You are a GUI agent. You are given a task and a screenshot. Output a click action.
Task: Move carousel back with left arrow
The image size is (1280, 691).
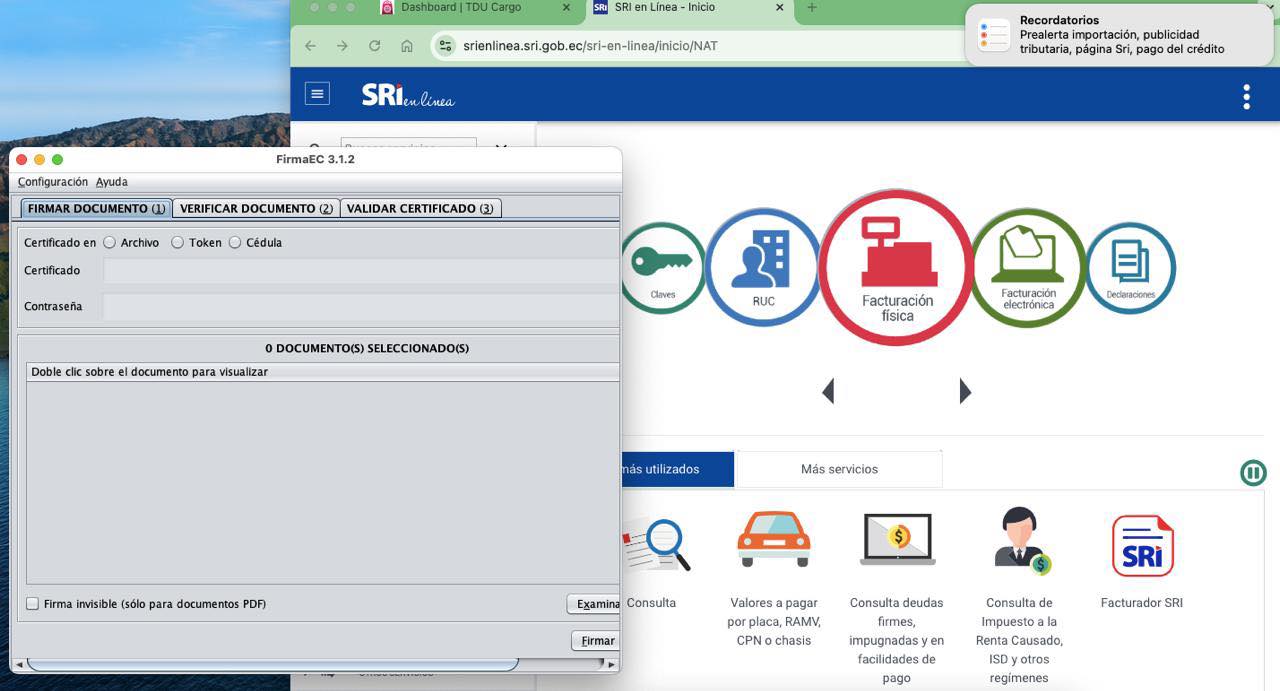[828, 391]
